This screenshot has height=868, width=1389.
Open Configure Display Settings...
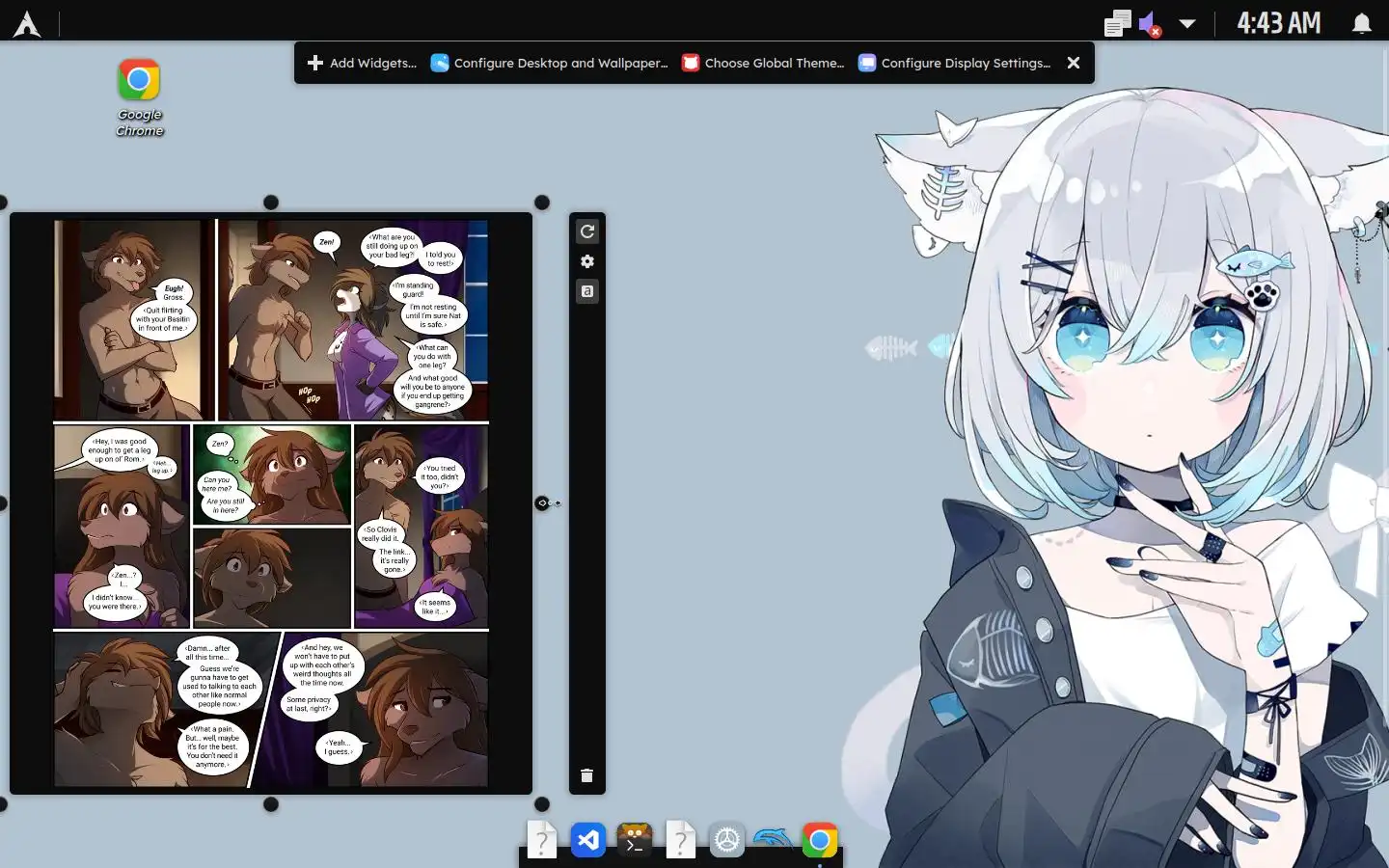point(955,63)
